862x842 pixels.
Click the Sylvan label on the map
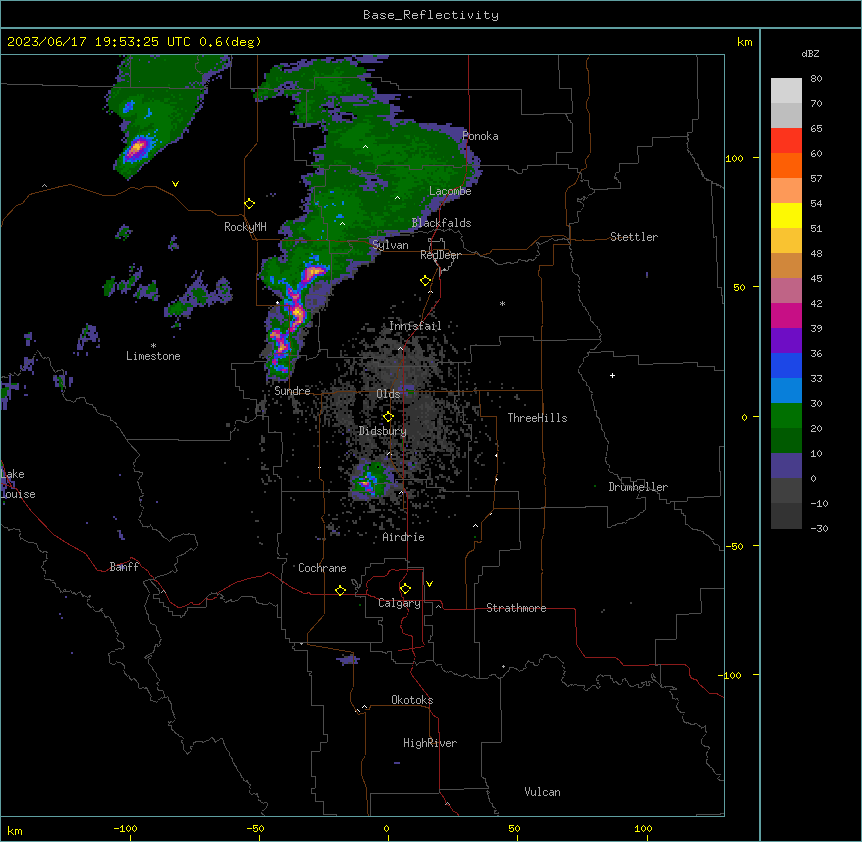coord(390,245)
